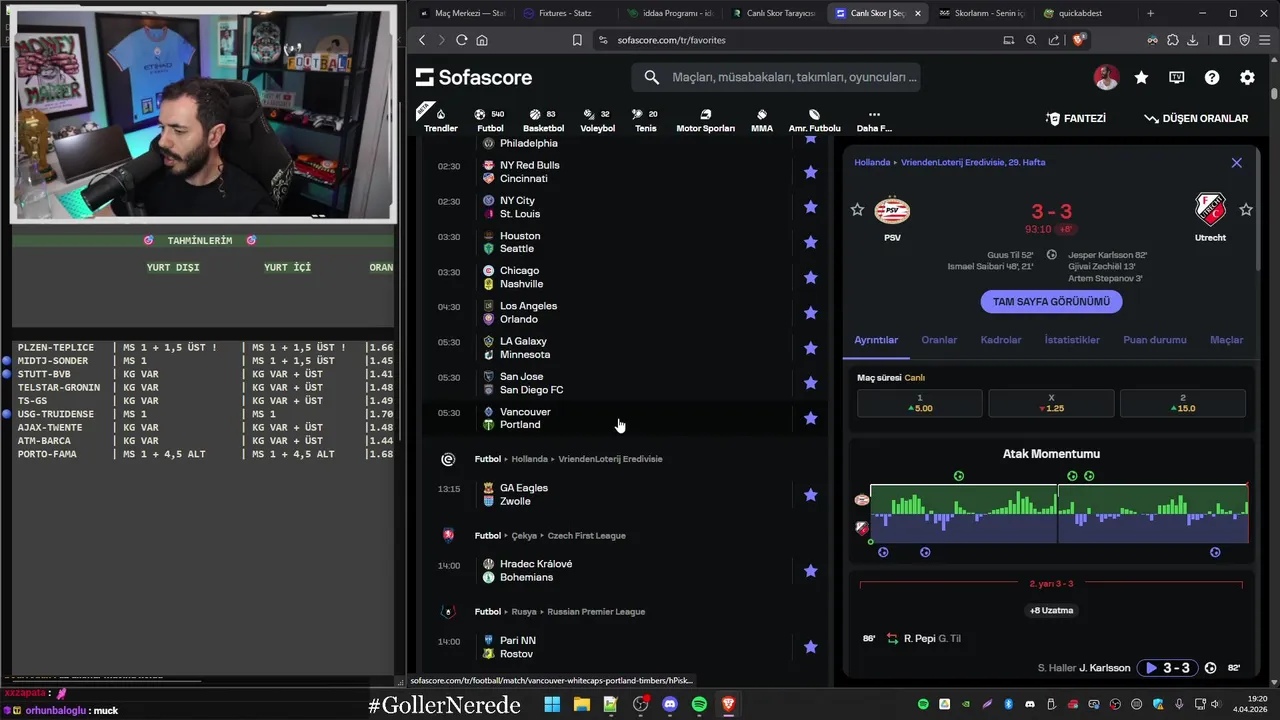Toggle favorite star for LA Galaxy vs Minnesota
The height and width of the screenshot is (720, 1280).
click(811, 348)
